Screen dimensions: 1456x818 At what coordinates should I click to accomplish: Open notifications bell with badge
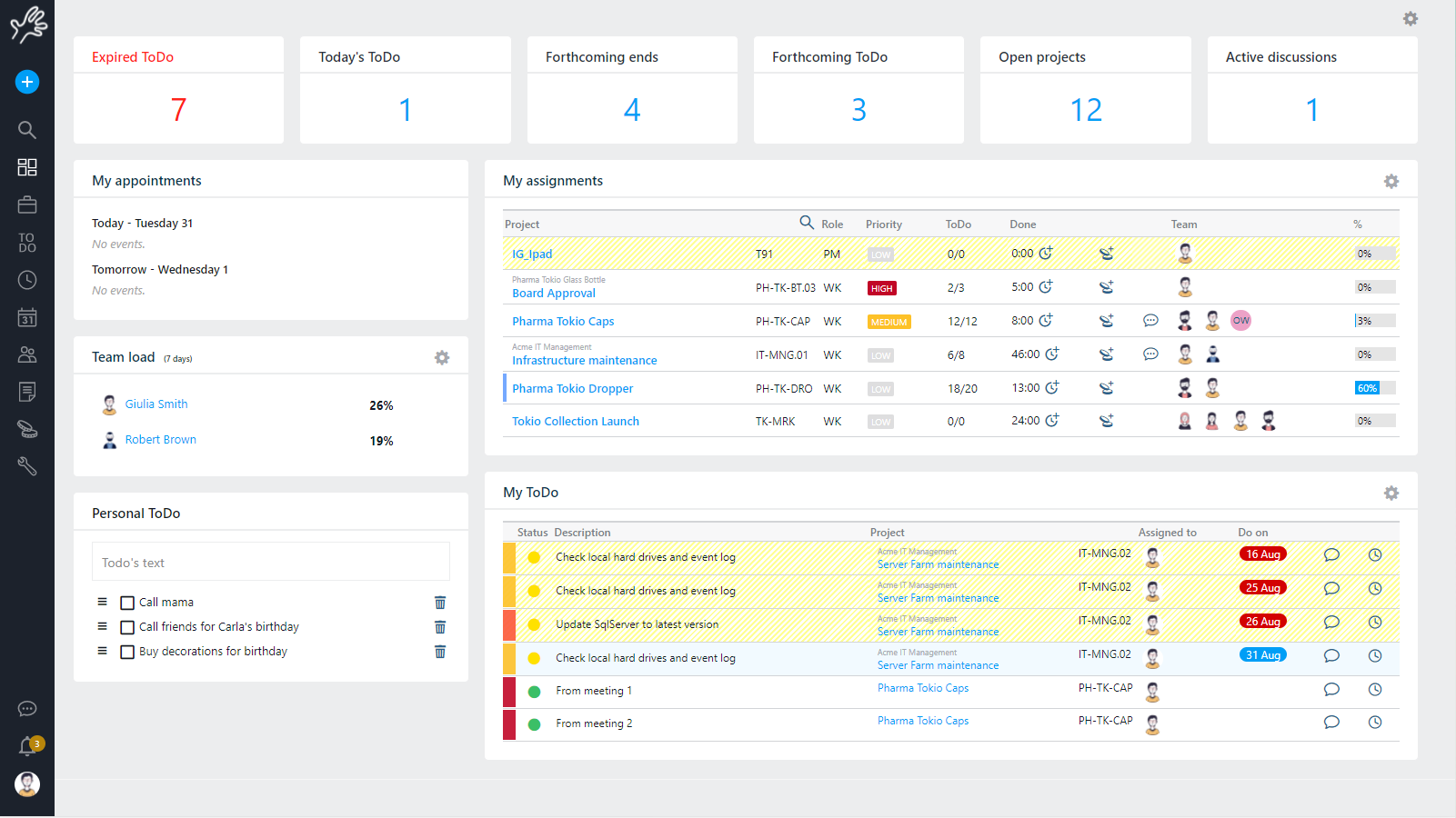coord(28,746)
